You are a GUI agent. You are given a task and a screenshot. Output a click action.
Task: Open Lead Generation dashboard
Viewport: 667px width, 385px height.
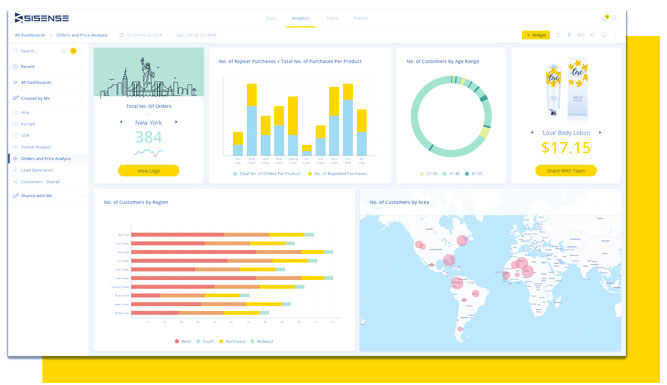point(37,170)
